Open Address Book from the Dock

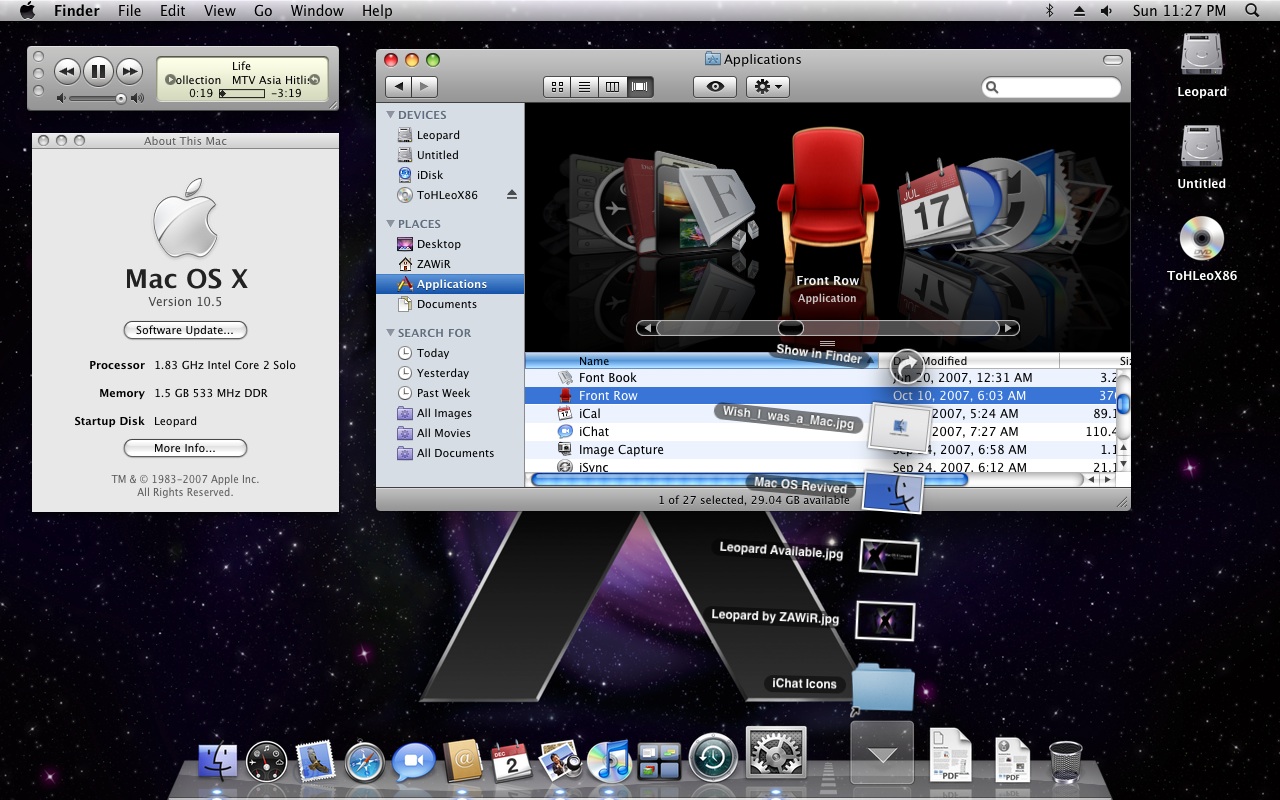click(x=462, y=762)
